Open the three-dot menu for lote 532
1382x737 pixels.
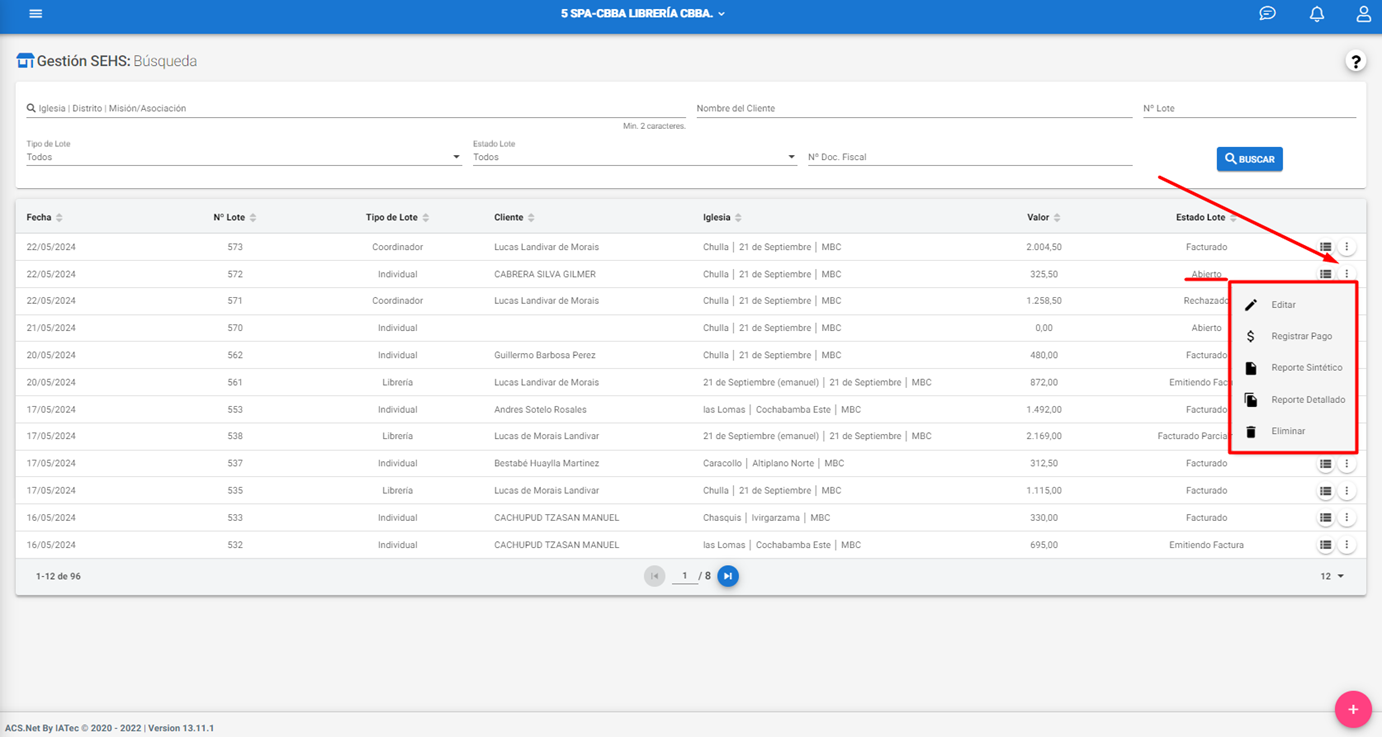tap(1347, 545)
